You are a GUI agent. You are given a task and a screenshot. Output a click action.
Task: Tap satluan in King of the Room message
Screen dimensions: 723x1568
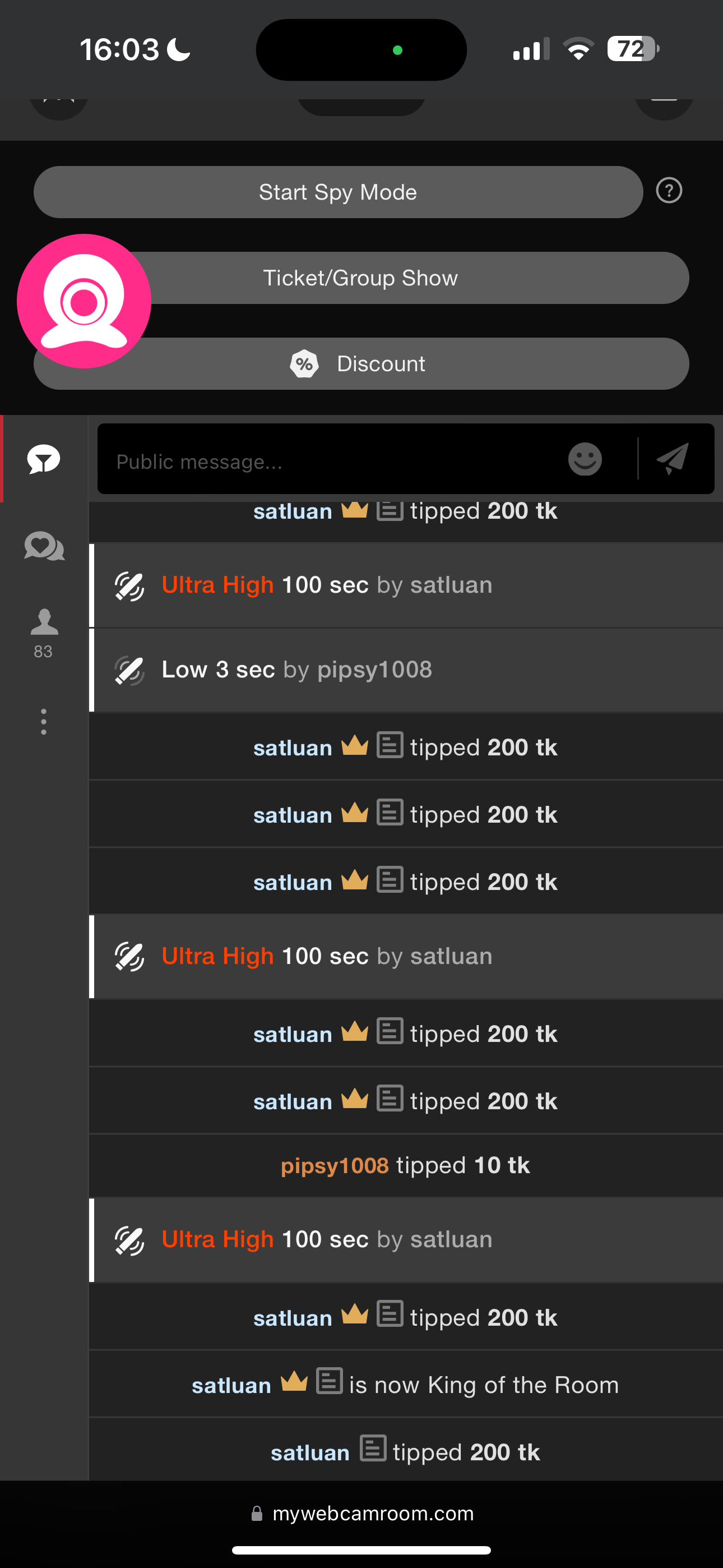pos(231,1385)
